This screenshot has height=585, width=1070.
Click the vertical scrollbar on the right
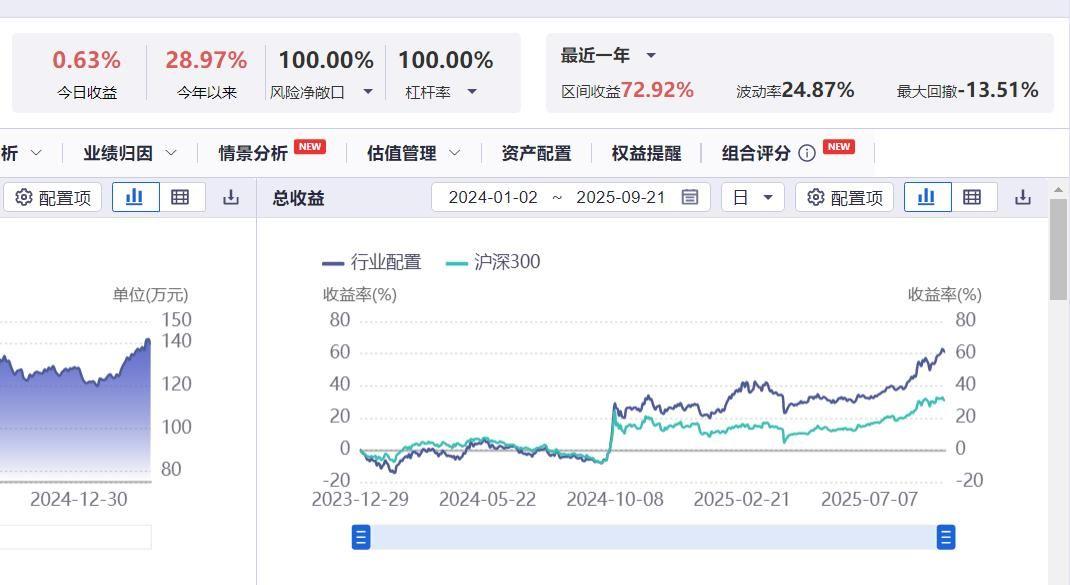1059,250
